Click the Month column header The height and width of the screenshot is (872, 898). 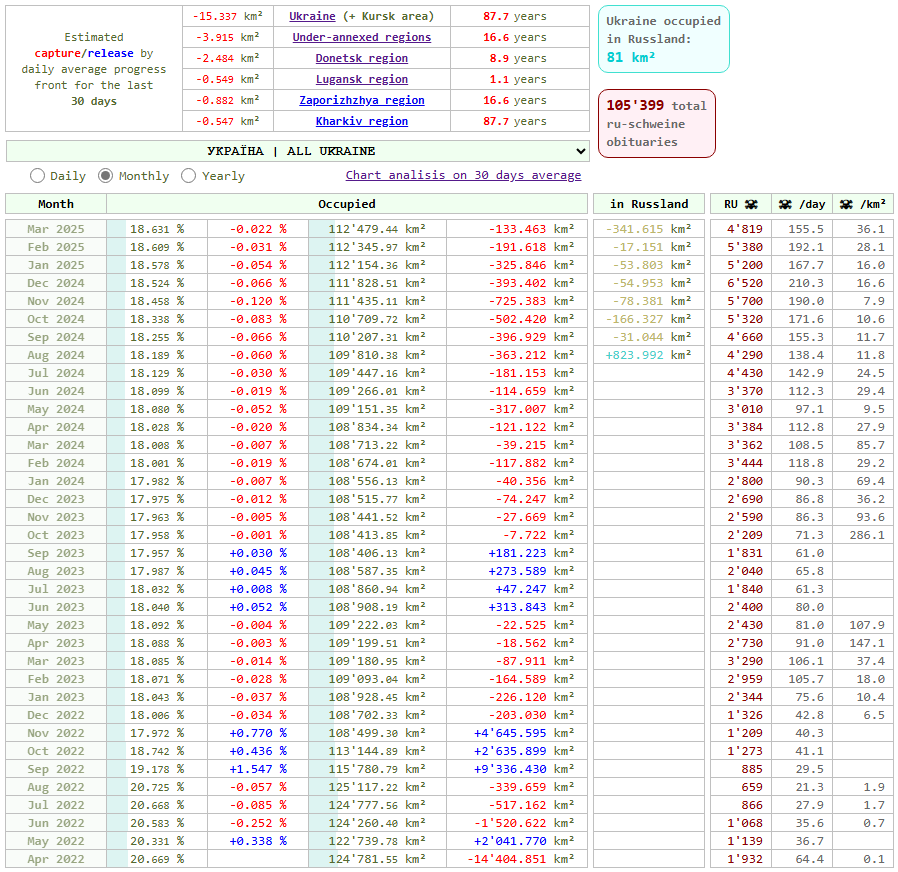point(56,204)
